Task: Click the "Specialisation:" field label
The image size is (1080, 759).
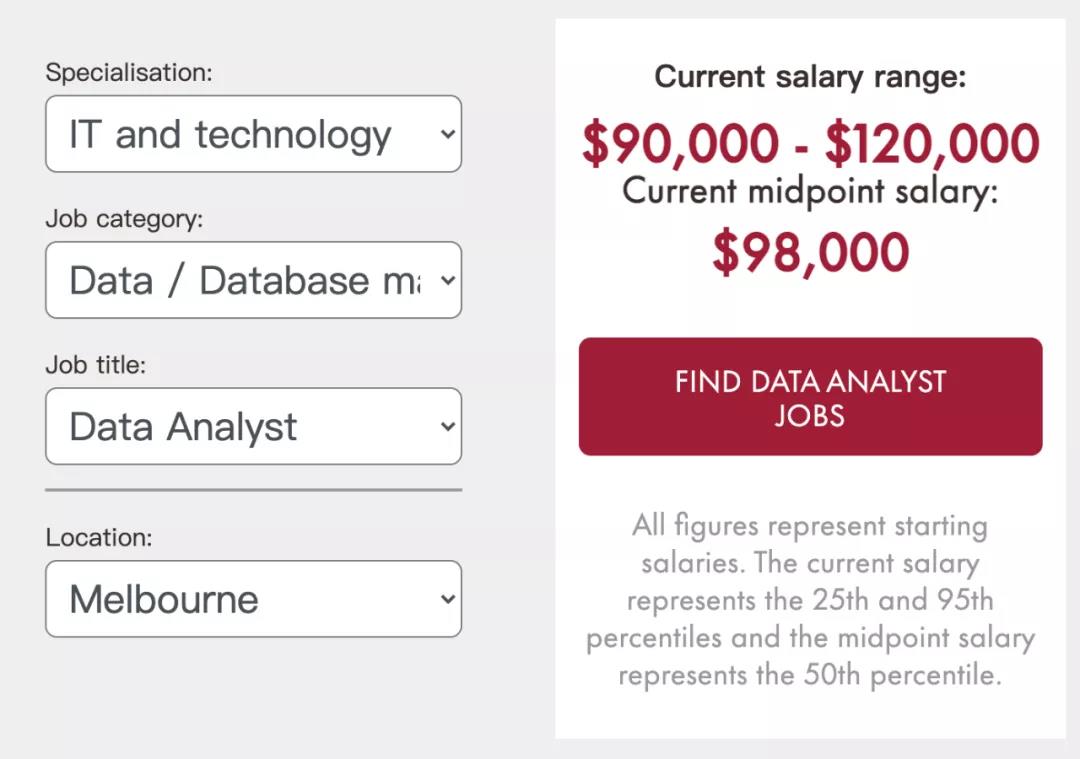Action: coord(129,73)
